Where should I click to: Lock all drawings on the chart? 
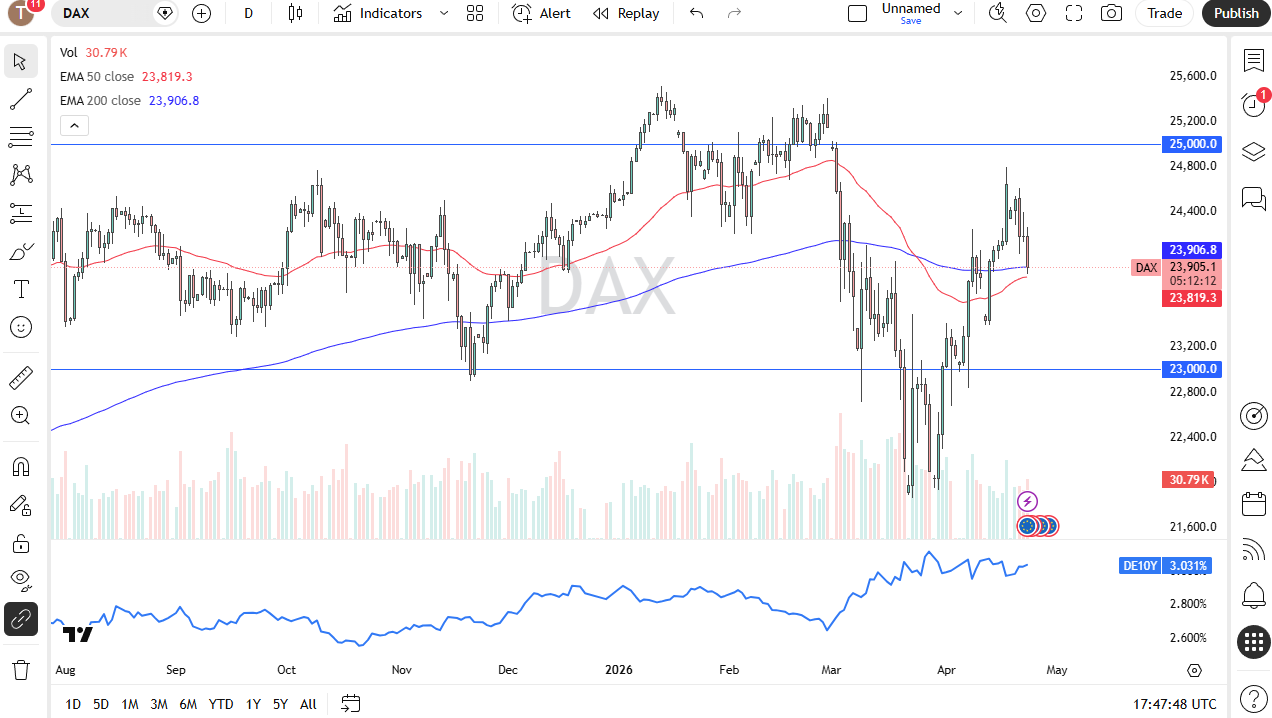tap(20, 543)
